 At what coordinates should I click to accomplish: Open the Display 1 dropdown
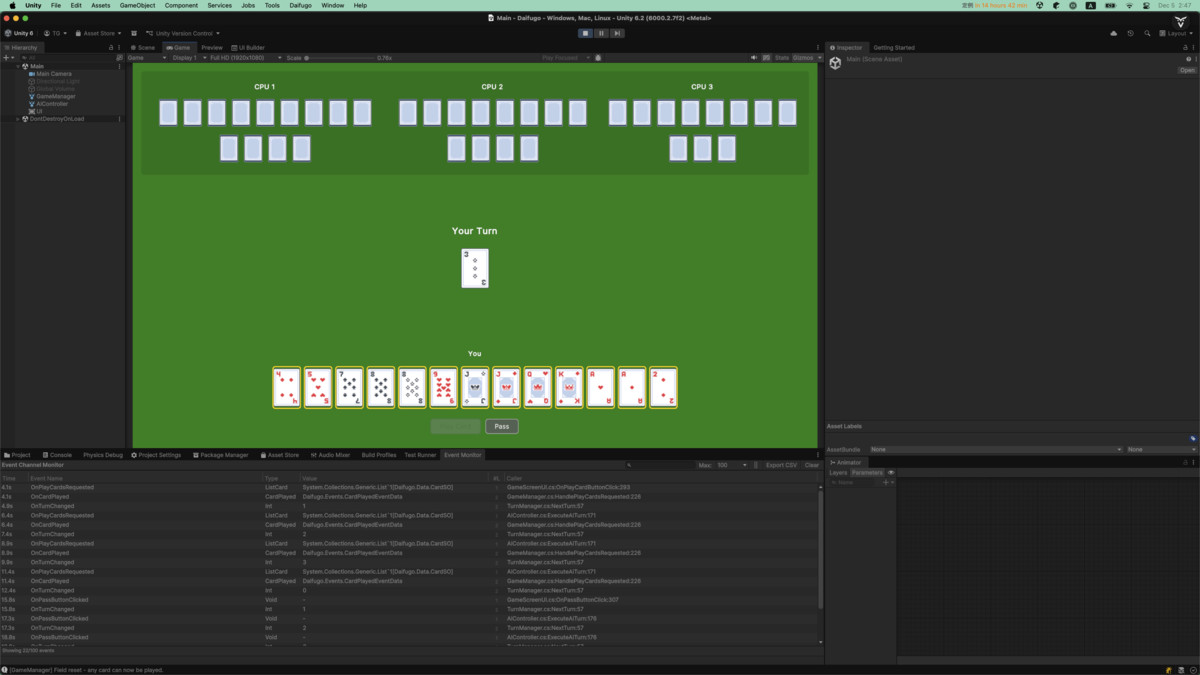pyautogui.click(x=189, y=57)
